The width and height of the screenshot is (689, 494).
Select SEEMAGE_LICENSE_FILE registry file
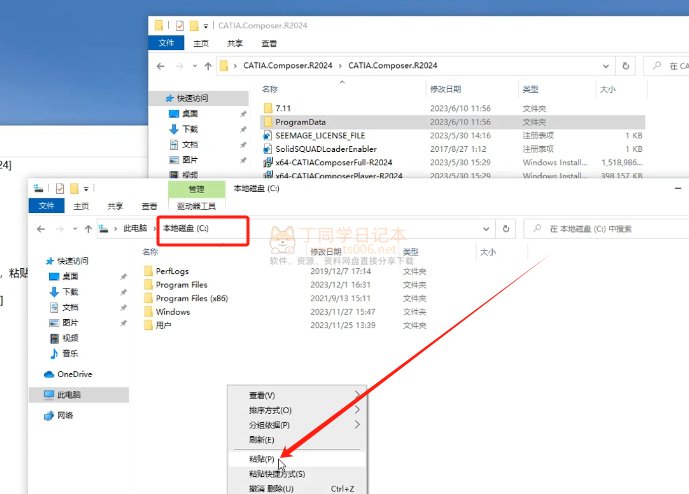point(320,135)
